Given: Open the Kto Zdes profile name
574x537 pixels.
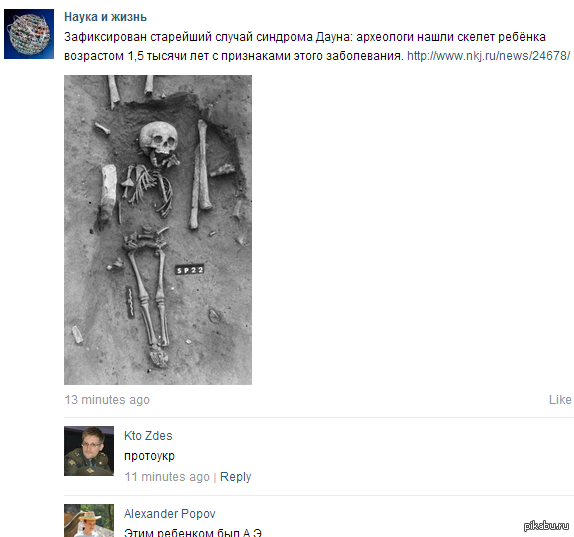Looking at the screenshot, I should tap(148, 436).
